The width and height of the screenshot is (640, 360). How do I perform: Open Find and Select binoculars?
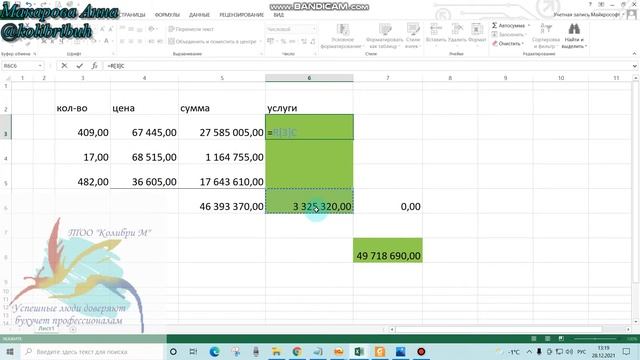(x=574, y=36)
